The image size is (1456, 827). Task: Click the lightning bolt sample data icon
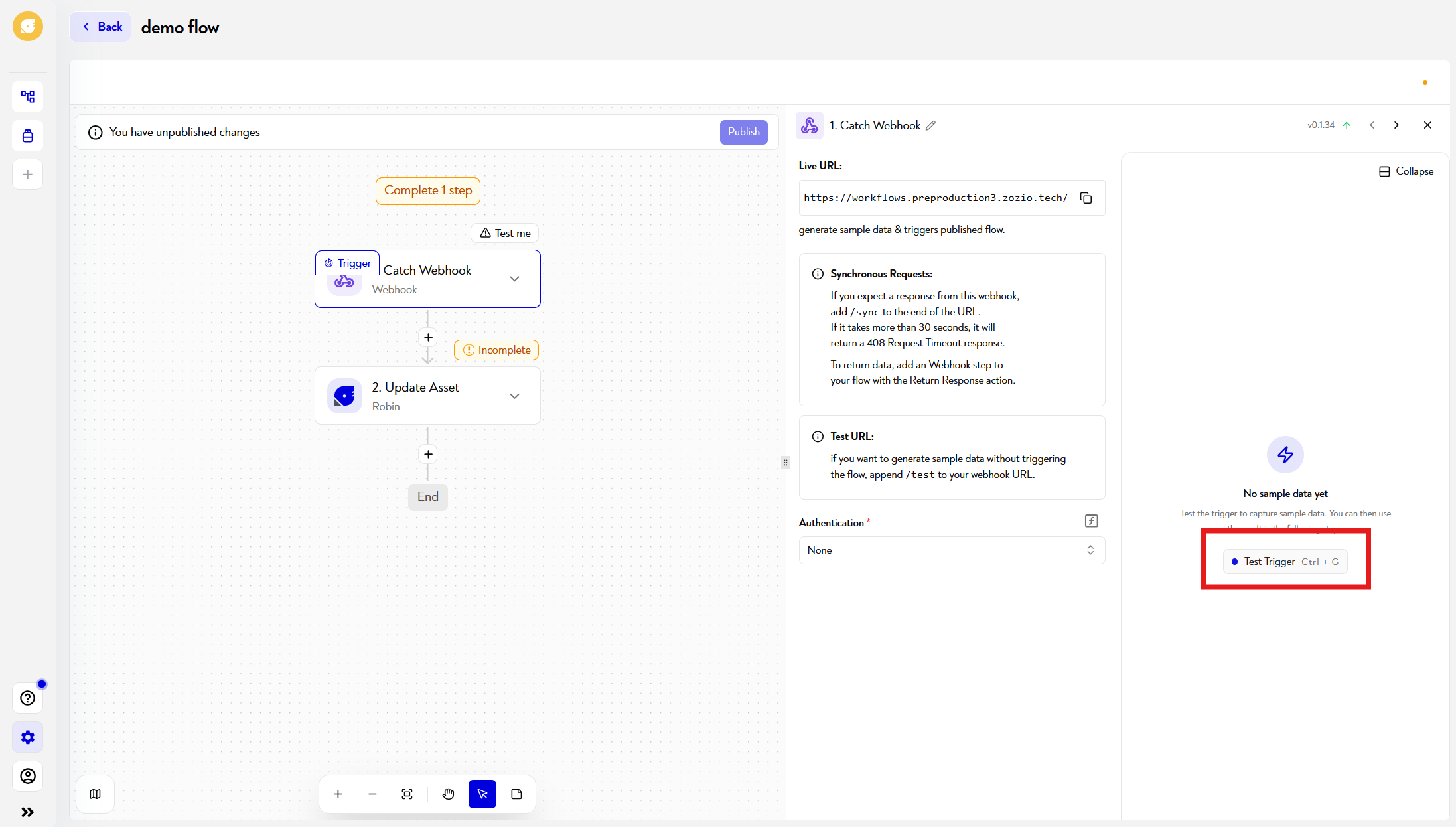(x=1285, y=455)
